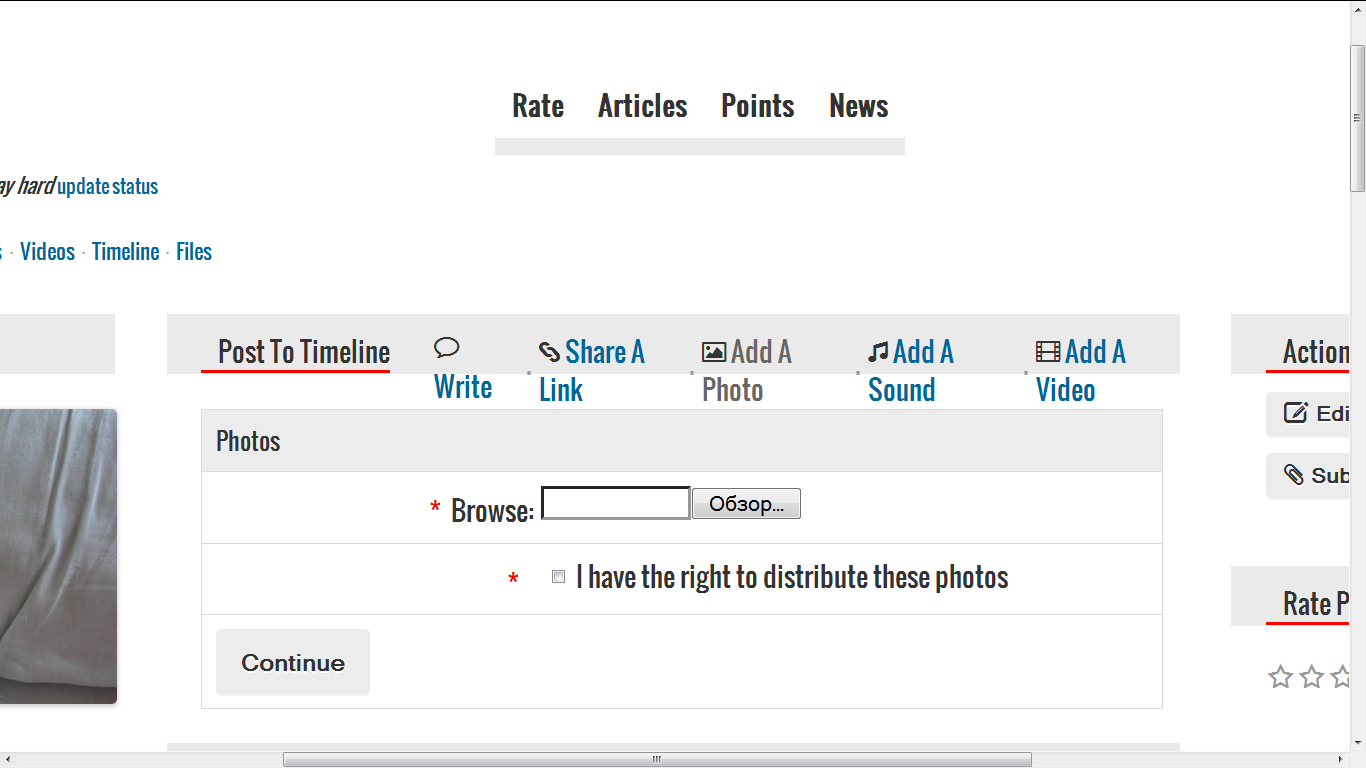The image size is (1366, 768).
Task: Click the horizontal scrollbar thumb
Action: pyautogui.click(x=657, y=760)
